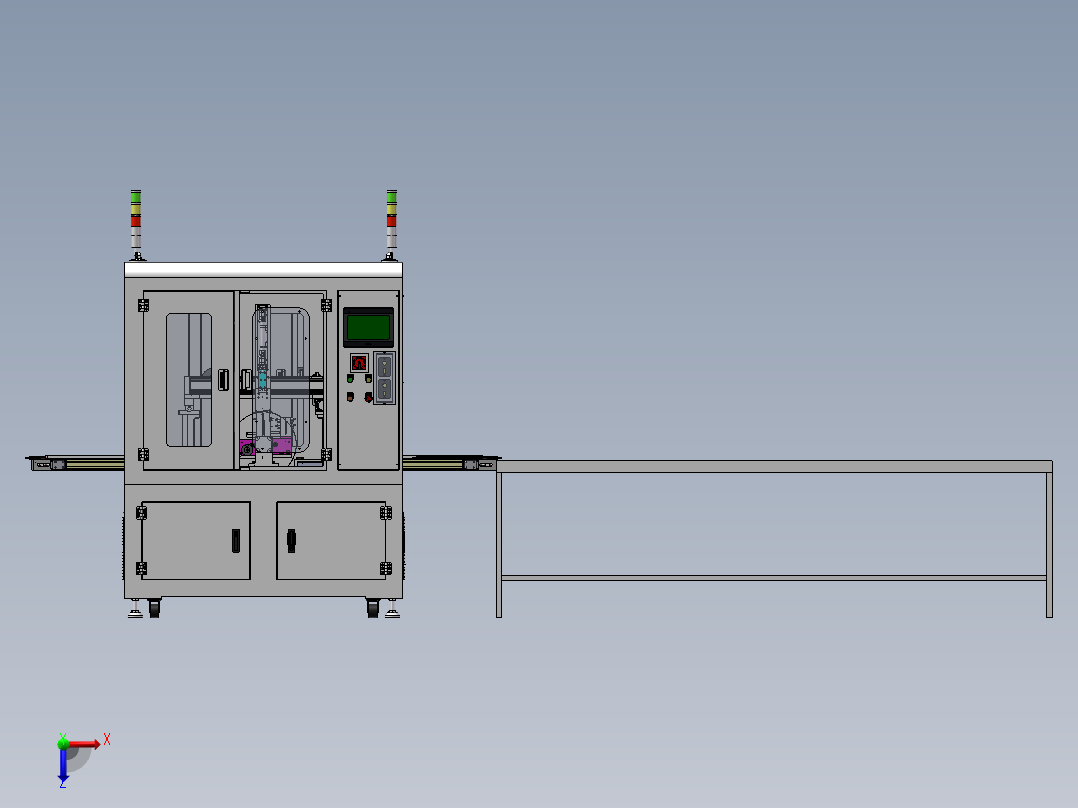This screenshot has height=808, width=1078.
Task: Select the green touchscreen display on the control panel
Action: point(368,327)
